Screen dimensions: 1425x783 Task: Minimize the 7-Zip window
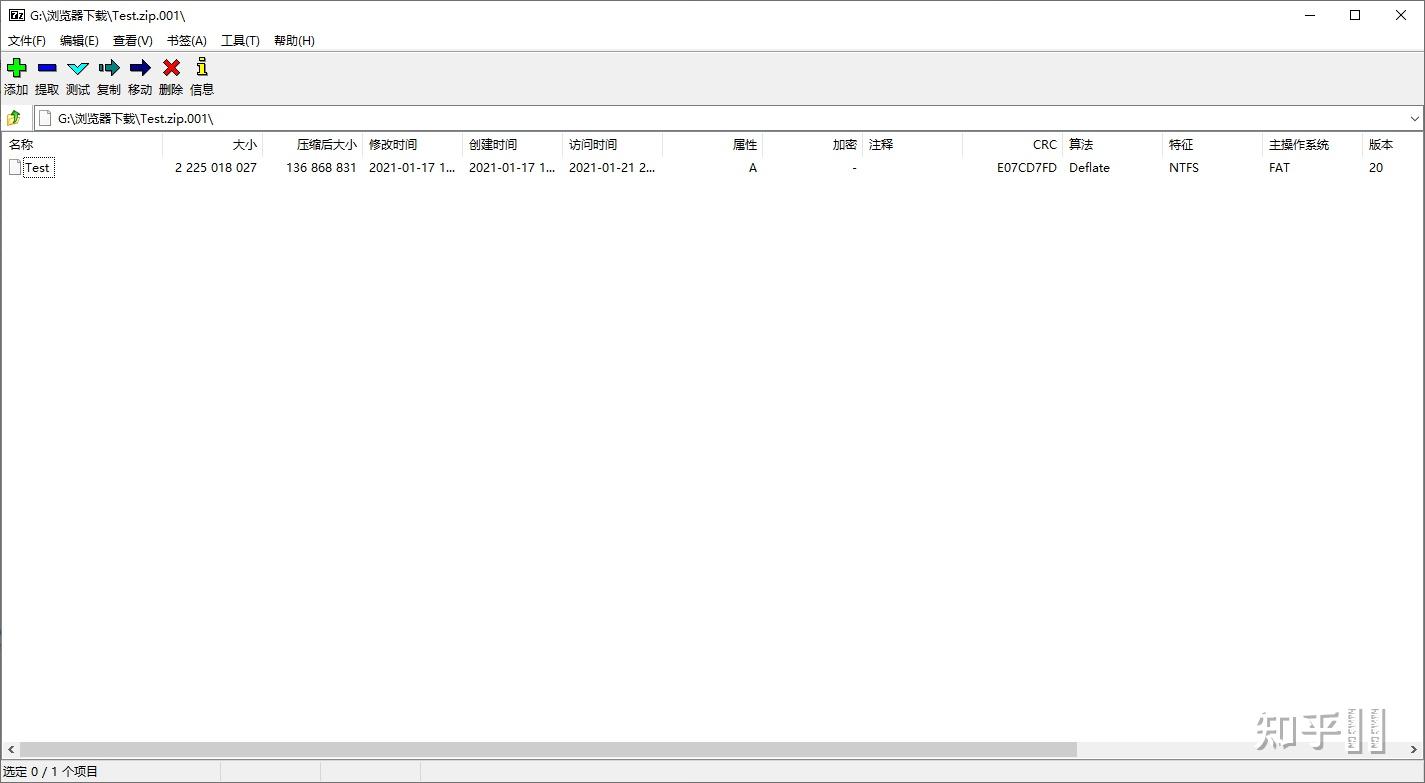coord(1310,15)
